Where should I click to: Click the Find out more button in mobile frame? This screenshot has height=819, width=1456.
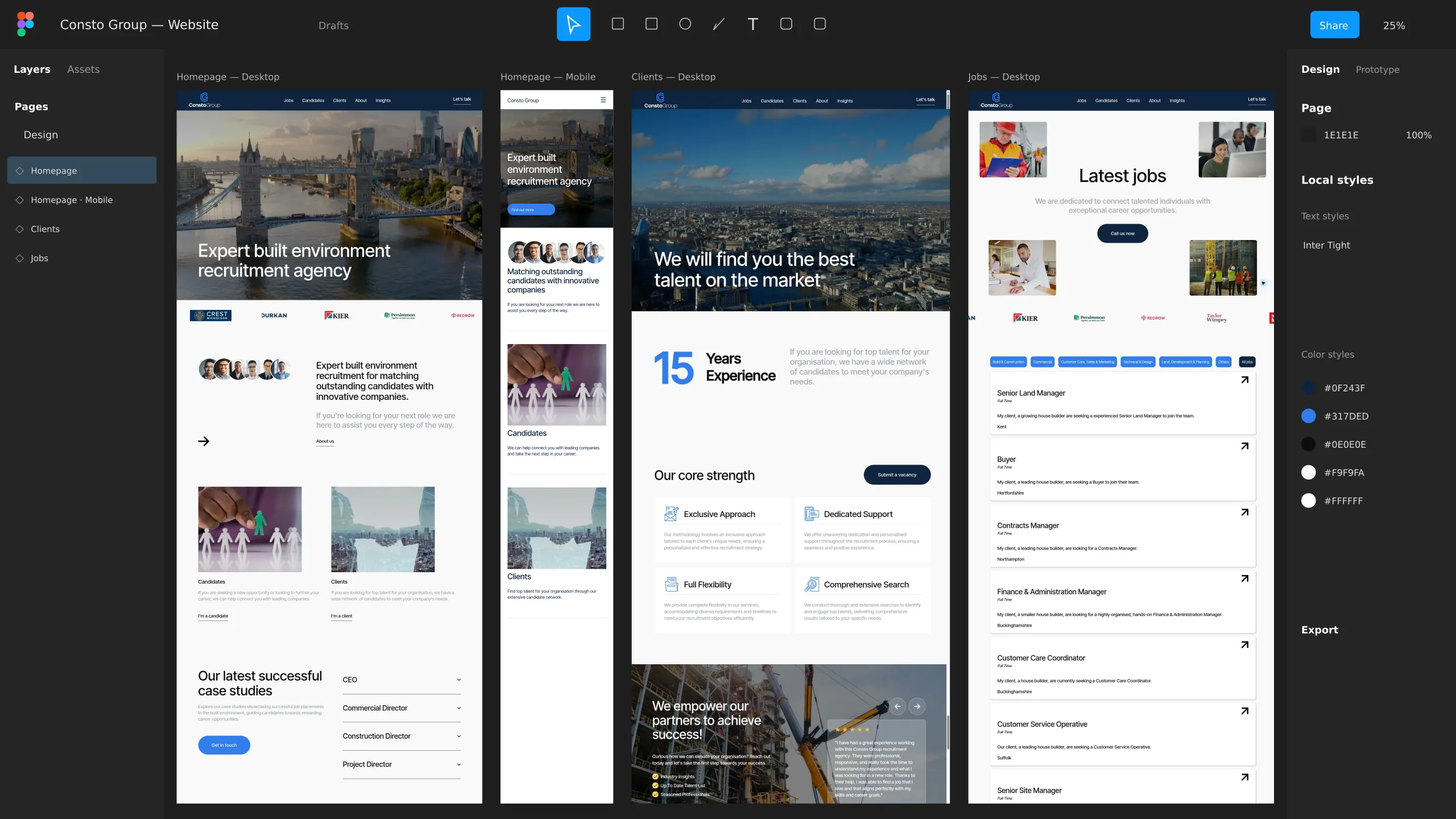531,210
